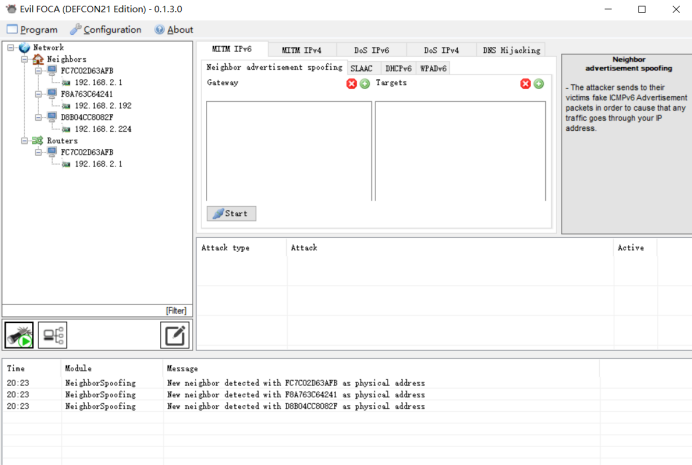The width and height of the screenshot is (692, 465).
Task: Click the network scan start icon
Action: [19, 335]
